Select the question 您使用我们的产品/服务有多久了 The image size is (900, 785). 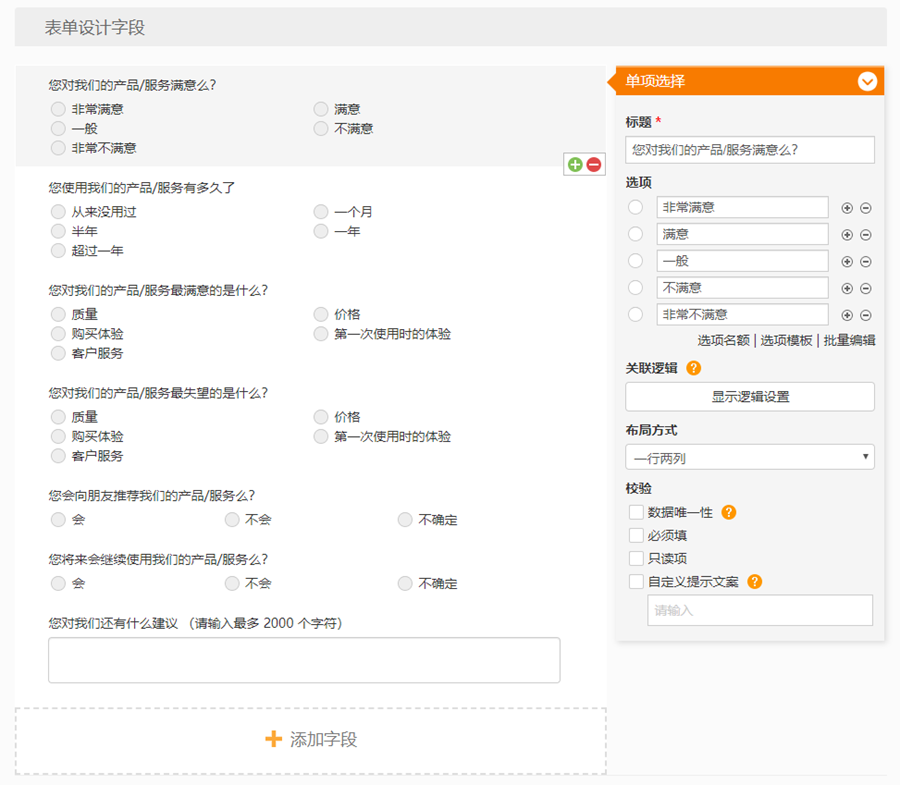(142, 188)
